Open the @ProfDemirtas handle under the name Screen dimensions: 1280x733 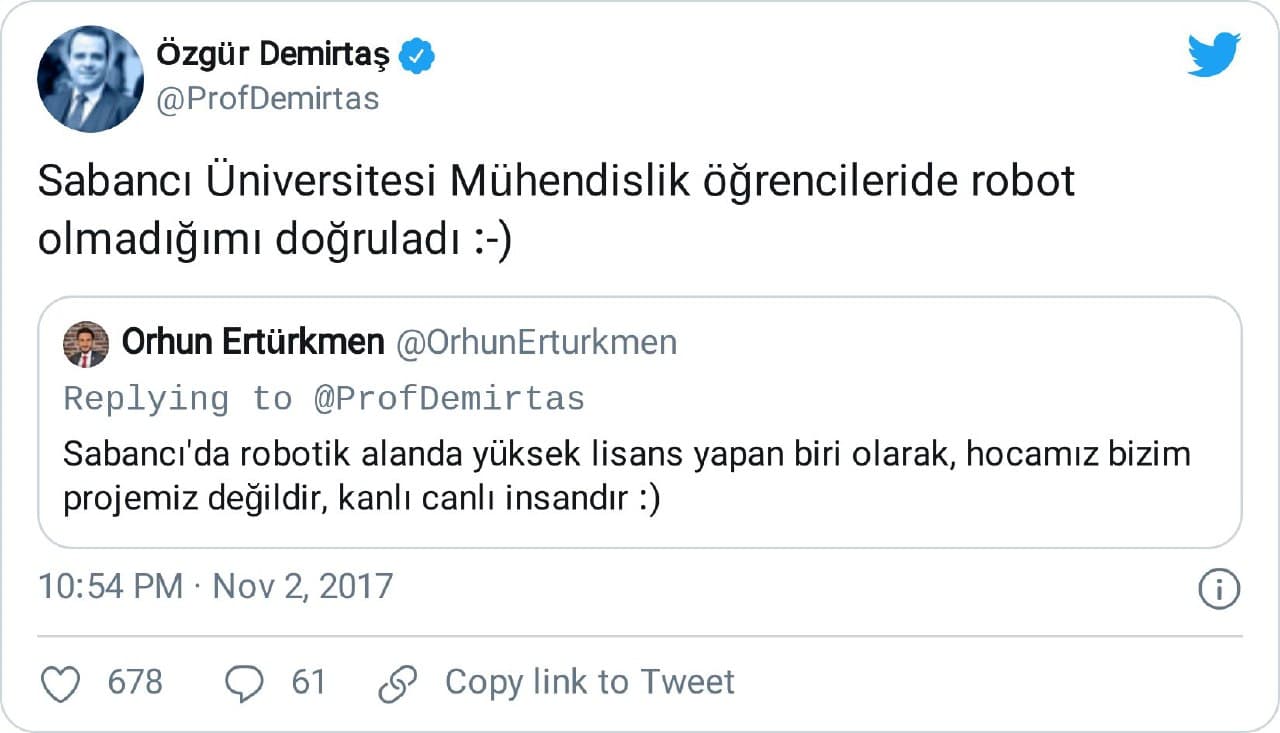[268, 99]
